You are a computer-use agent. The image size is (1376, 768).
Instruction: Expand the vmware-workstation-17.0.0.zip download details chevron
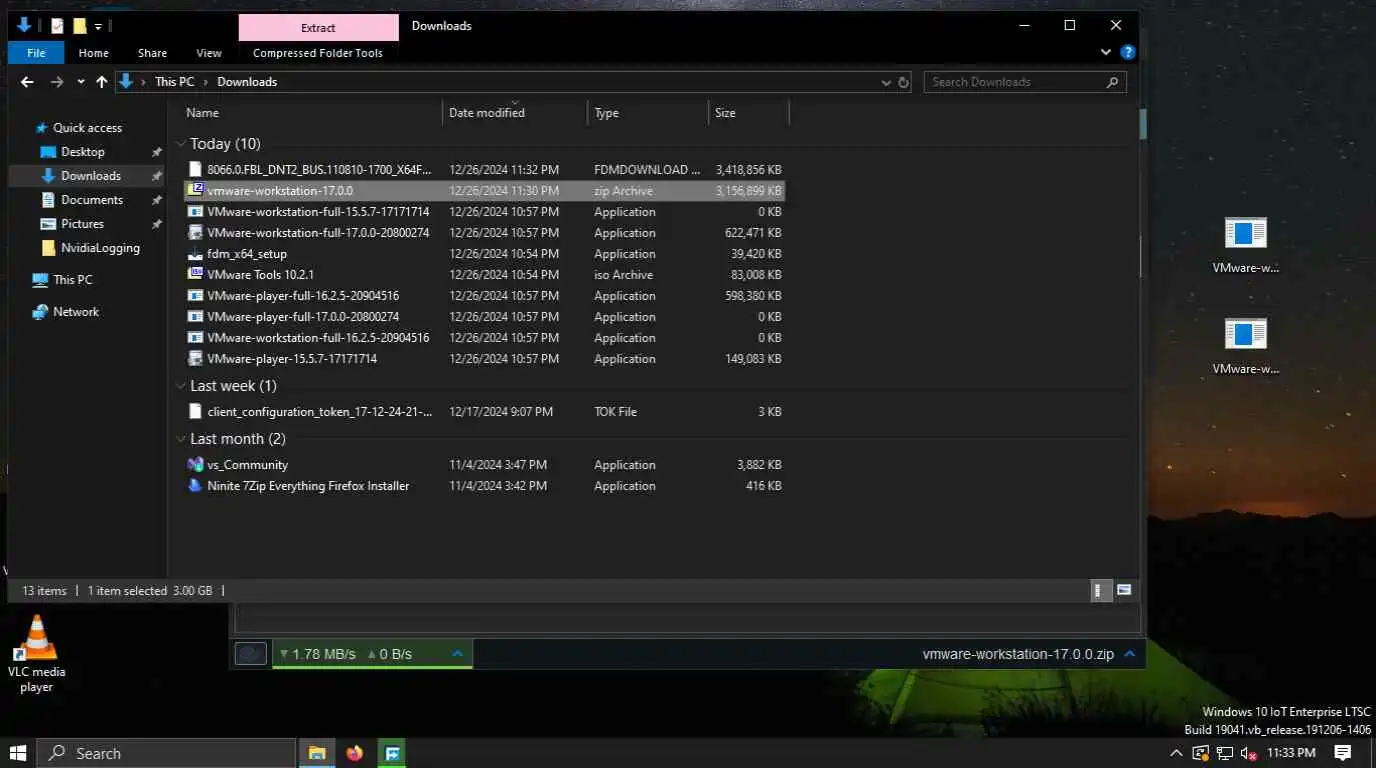pyautogui.click(x=1129, y=654)
